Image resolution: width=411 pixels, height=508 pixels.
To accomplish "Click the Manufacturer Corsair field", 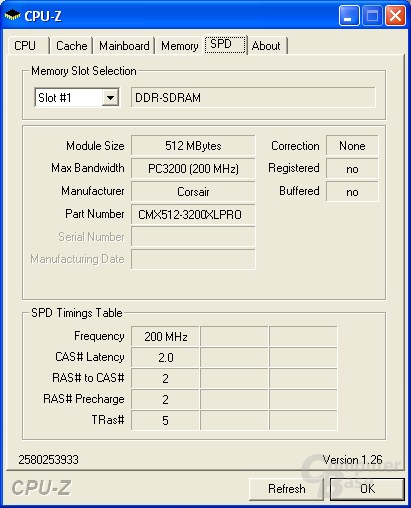I will point(193,192).
